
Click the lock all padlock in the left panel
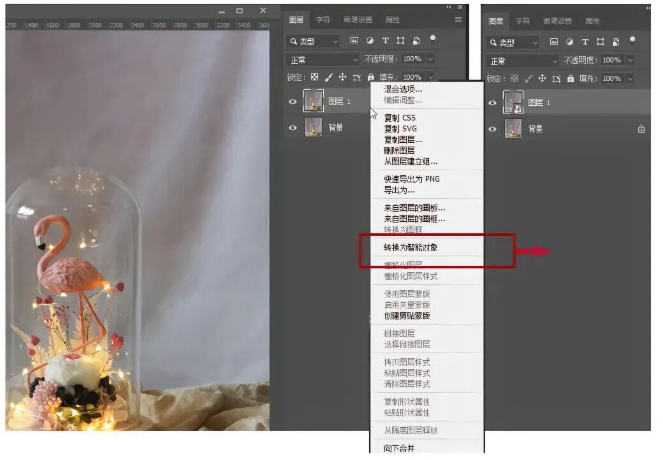click(371, 77)
